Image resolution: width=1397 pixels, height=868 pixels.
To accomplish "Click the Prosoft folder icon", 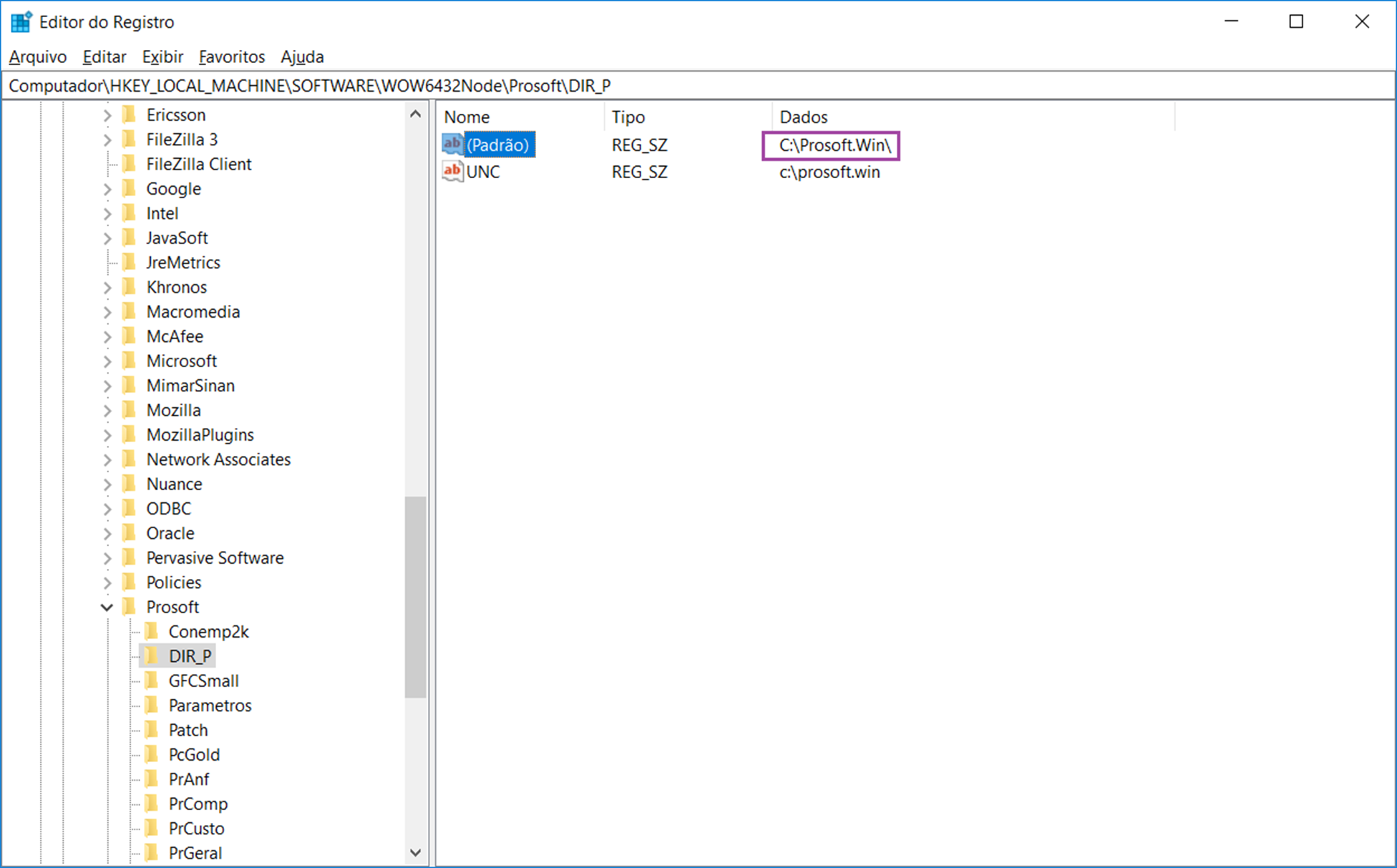I will point(130,607).
